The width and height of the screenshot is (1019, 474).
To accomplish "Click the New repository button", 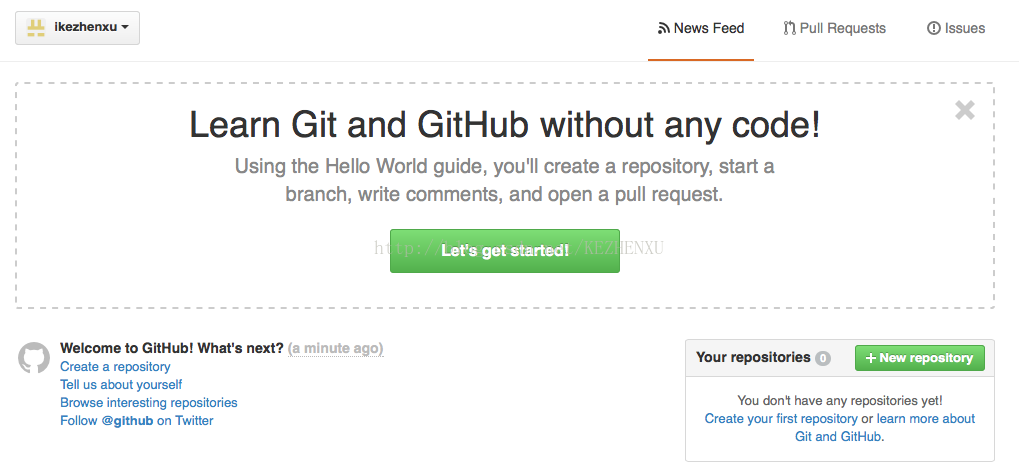I will coord(920,358).
